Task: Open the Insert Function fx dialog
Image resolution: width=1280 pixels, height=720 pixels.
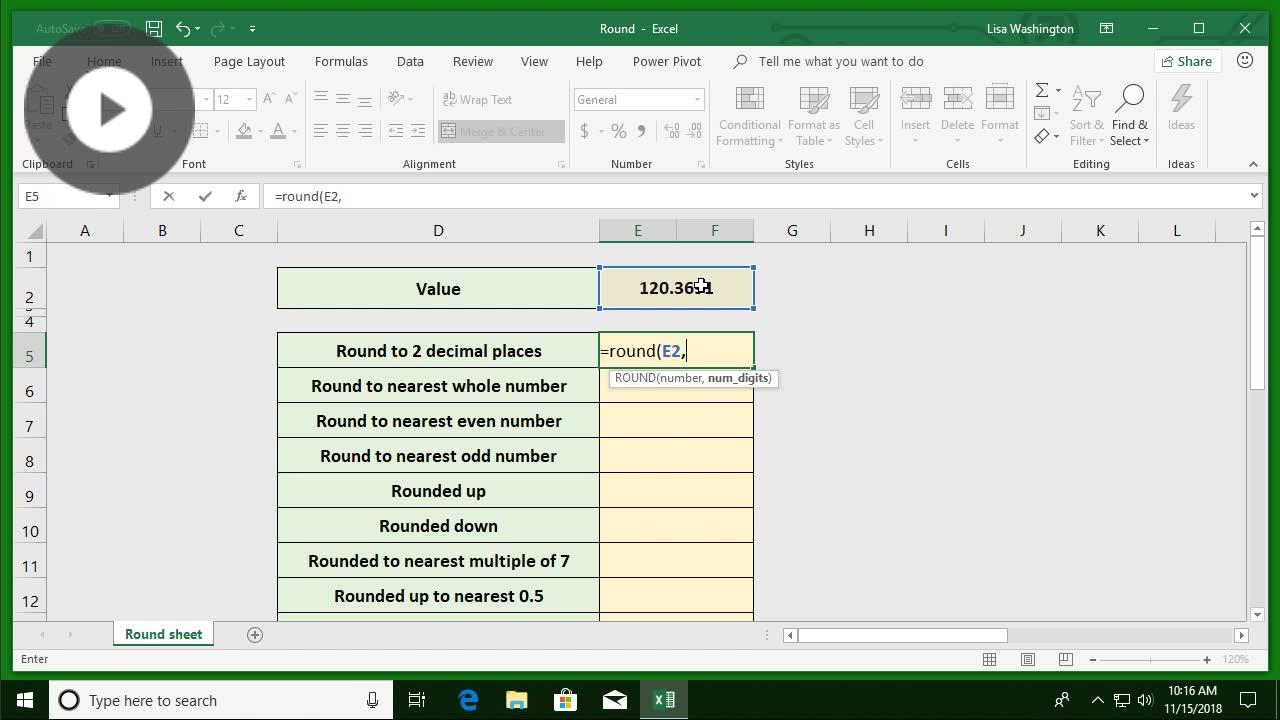Action: click(x=241, y=196)
